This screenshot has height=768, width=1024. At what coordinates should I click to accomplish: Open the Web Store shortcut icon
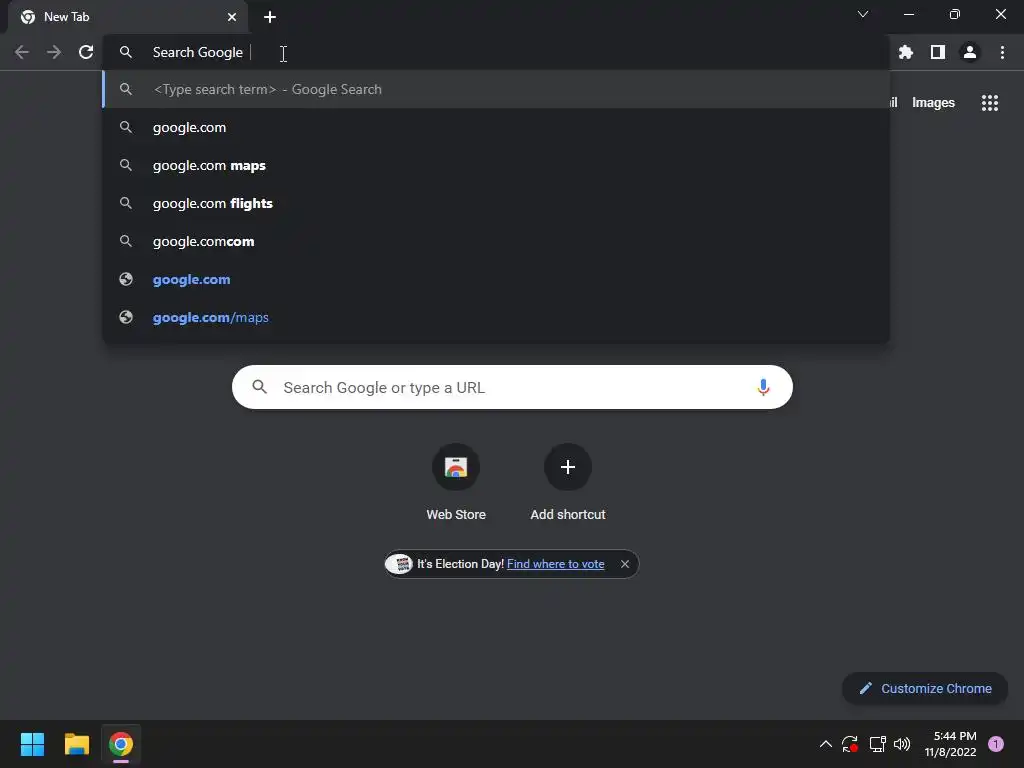click(456, 467)
